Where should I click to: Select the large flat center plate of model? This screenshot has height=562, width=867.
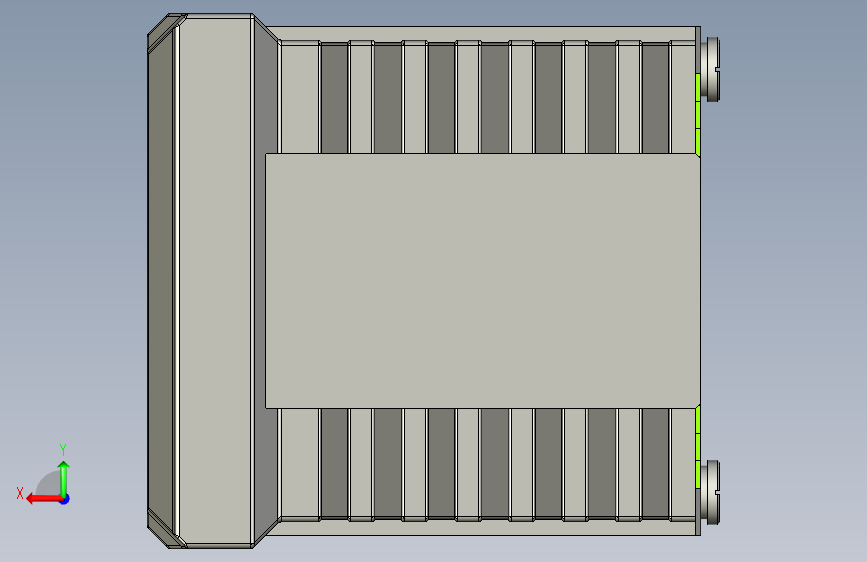pyautogui.click(x=483, y=281)
